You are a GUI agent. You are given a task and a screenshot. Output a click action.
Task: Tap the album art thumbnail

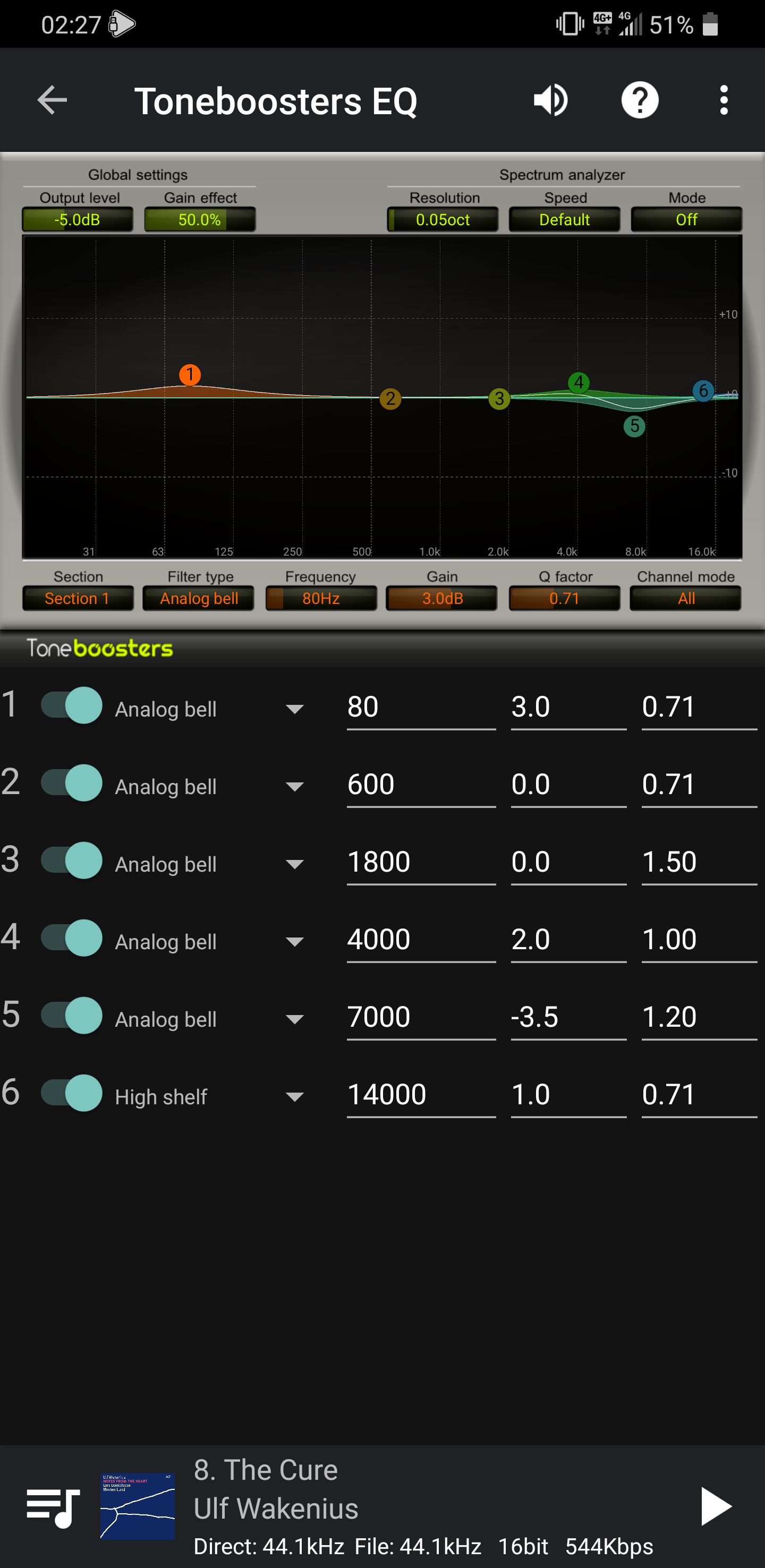pyautogui.click(x=138, y=1506)
